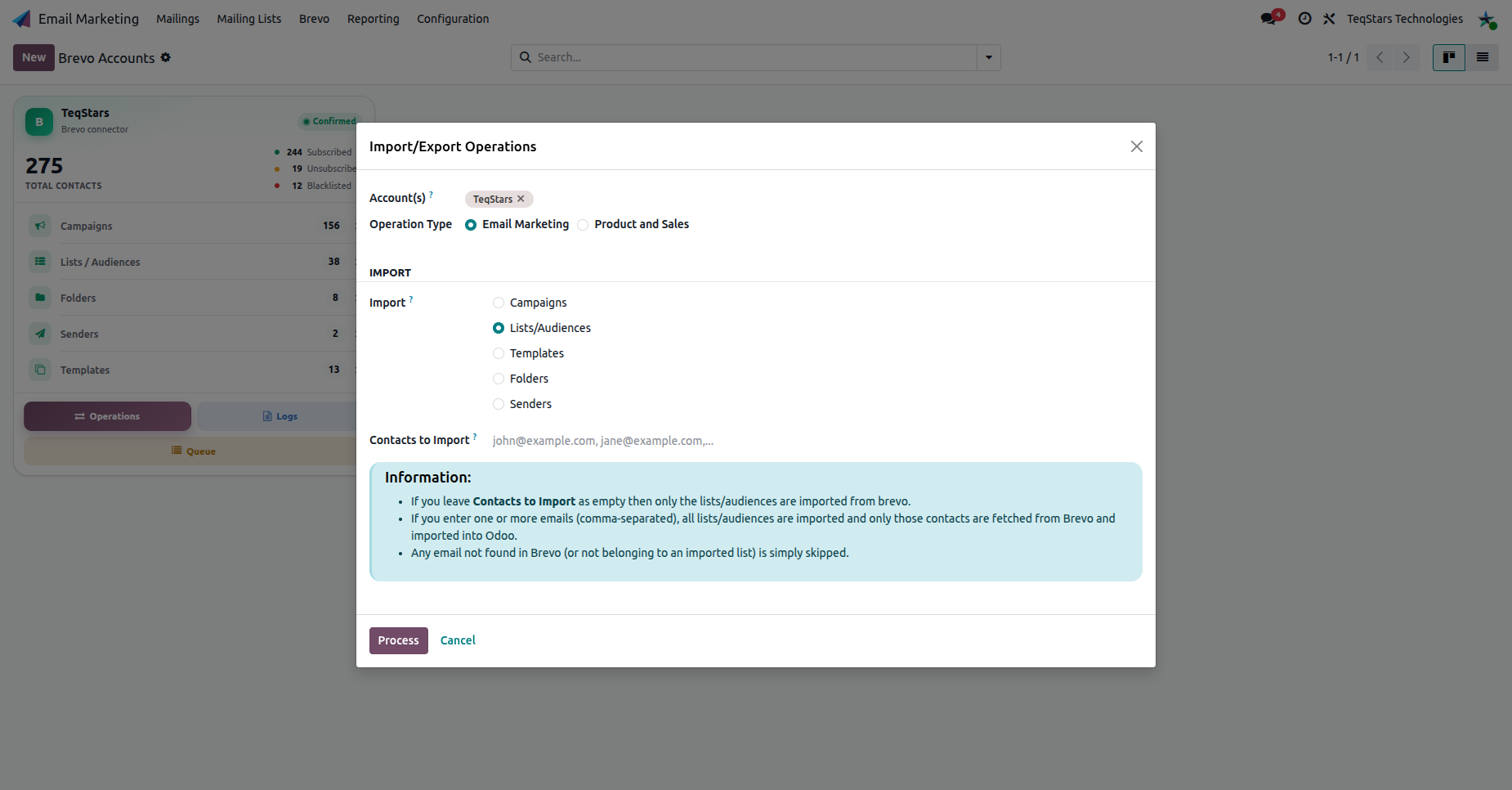Screen dimensions: 1512x790
Task: Click the 12 Blacklisted stat
Action: pyautogui.click(x=314, y=186)
